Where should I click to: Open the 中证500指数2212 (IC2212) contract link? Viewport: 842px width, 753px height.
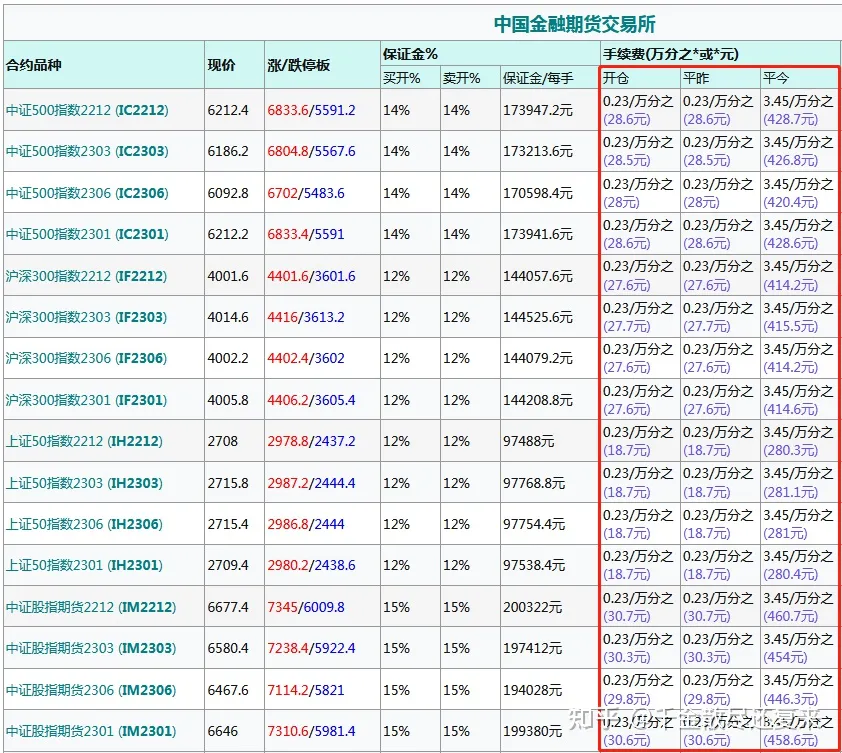[87, 110]
